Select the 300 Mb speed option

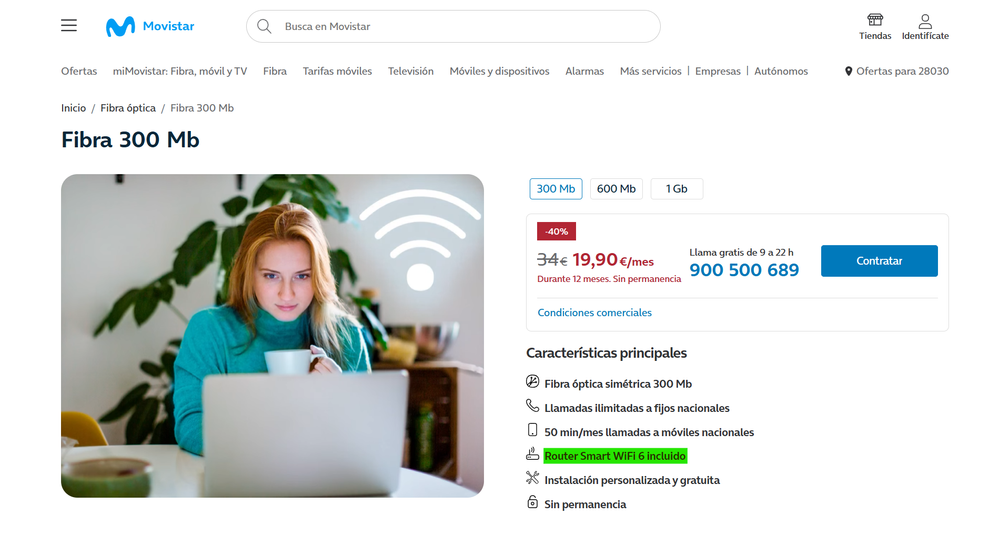(556, 189)
